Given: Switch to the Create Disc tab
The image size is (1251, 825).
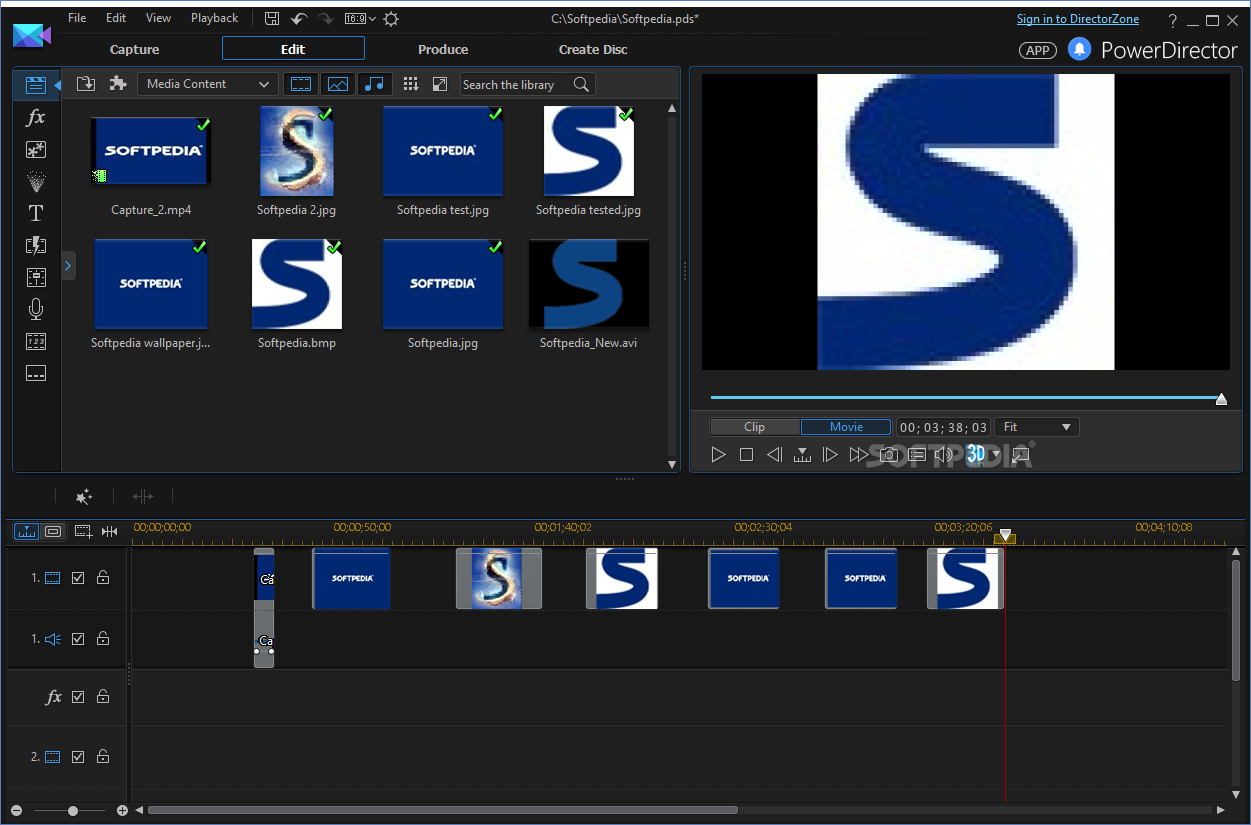Looking at the screenshot, I should pos(593,49).
